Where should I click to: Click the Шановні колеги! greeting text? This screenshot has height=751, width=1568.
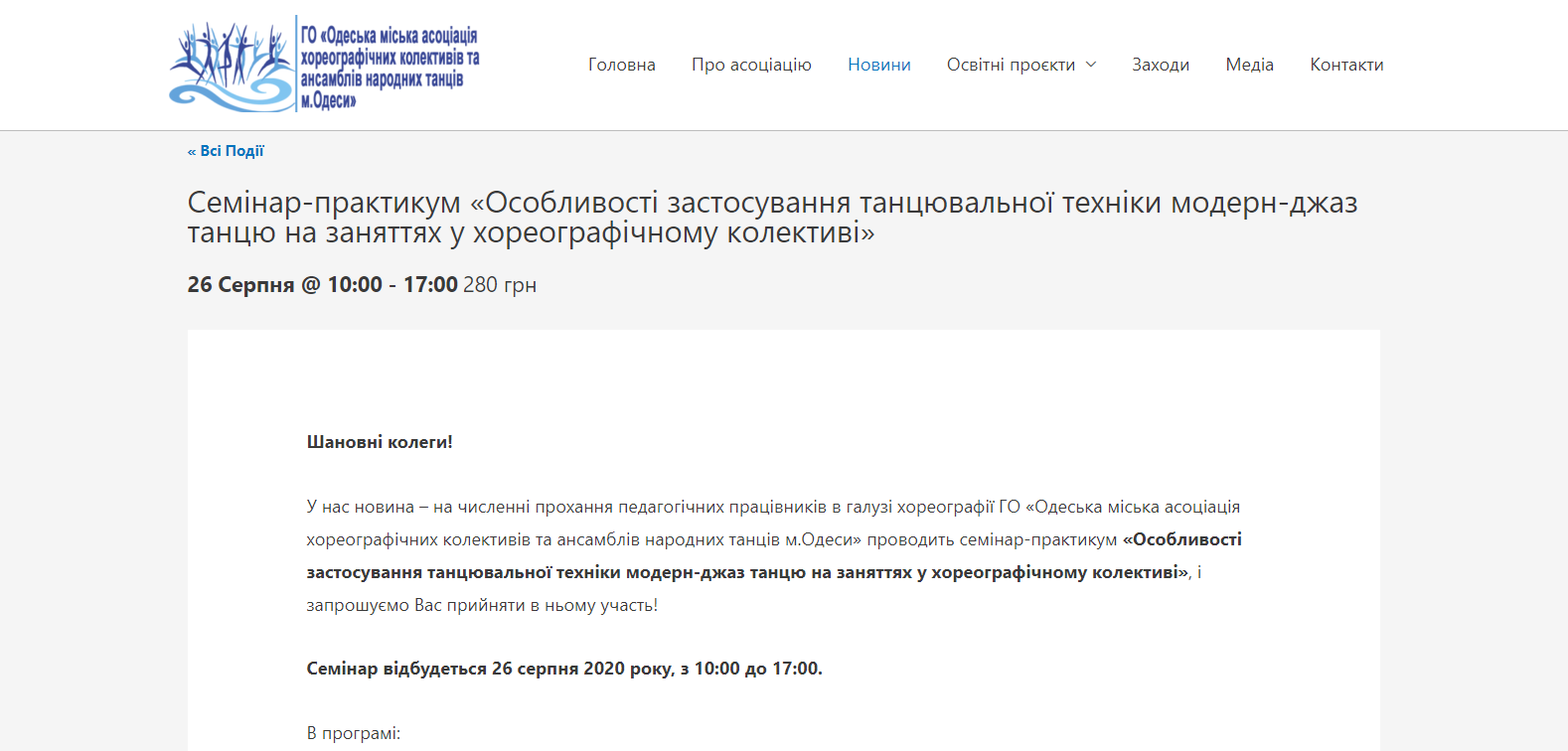pos(380,442)
